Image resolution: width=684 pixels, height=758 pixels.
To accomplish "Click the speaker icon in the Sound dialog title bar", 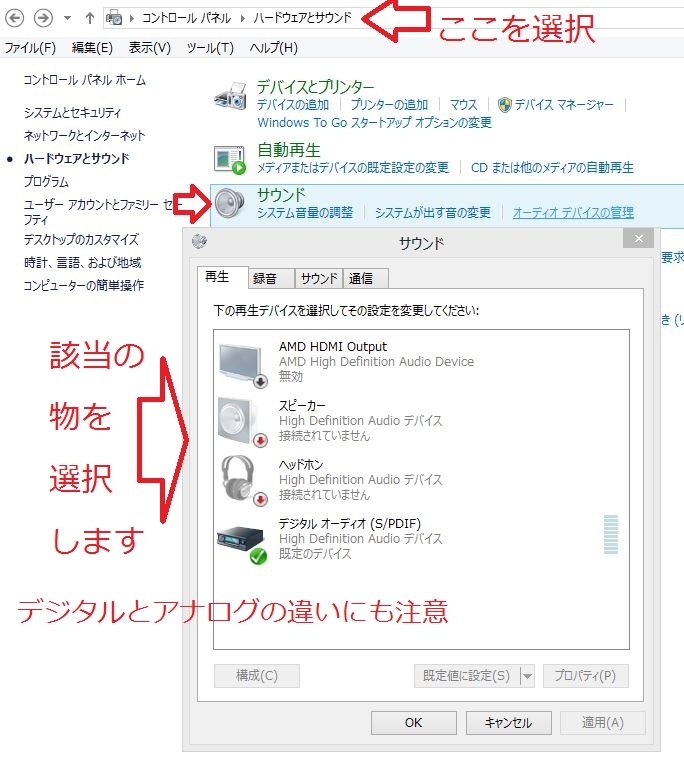I will point(199,241).
